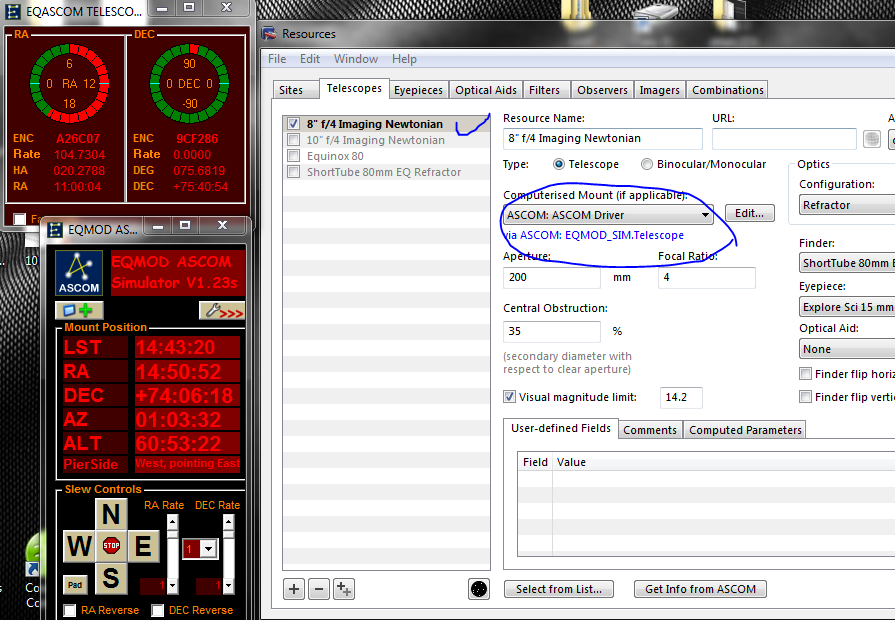Viewport: 895px width, 620px height.
Task: Click the ASCOM logo in EQMOD simulator
Action: pyautogui.click(x=79, y=273)
